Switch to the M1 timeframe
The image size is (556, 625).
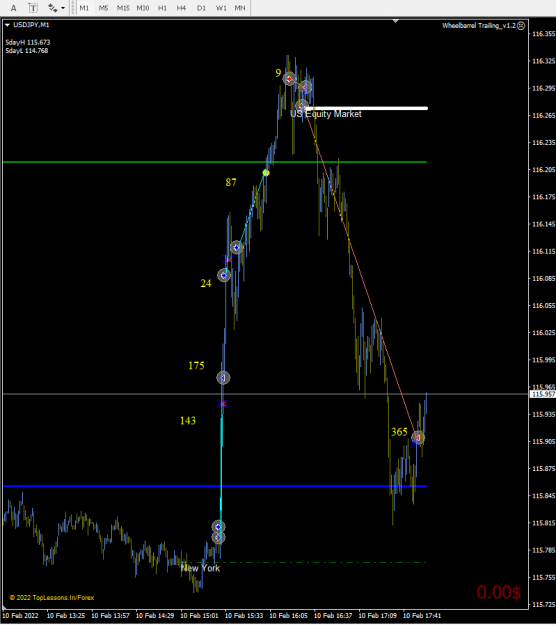(x=84, y=8)
